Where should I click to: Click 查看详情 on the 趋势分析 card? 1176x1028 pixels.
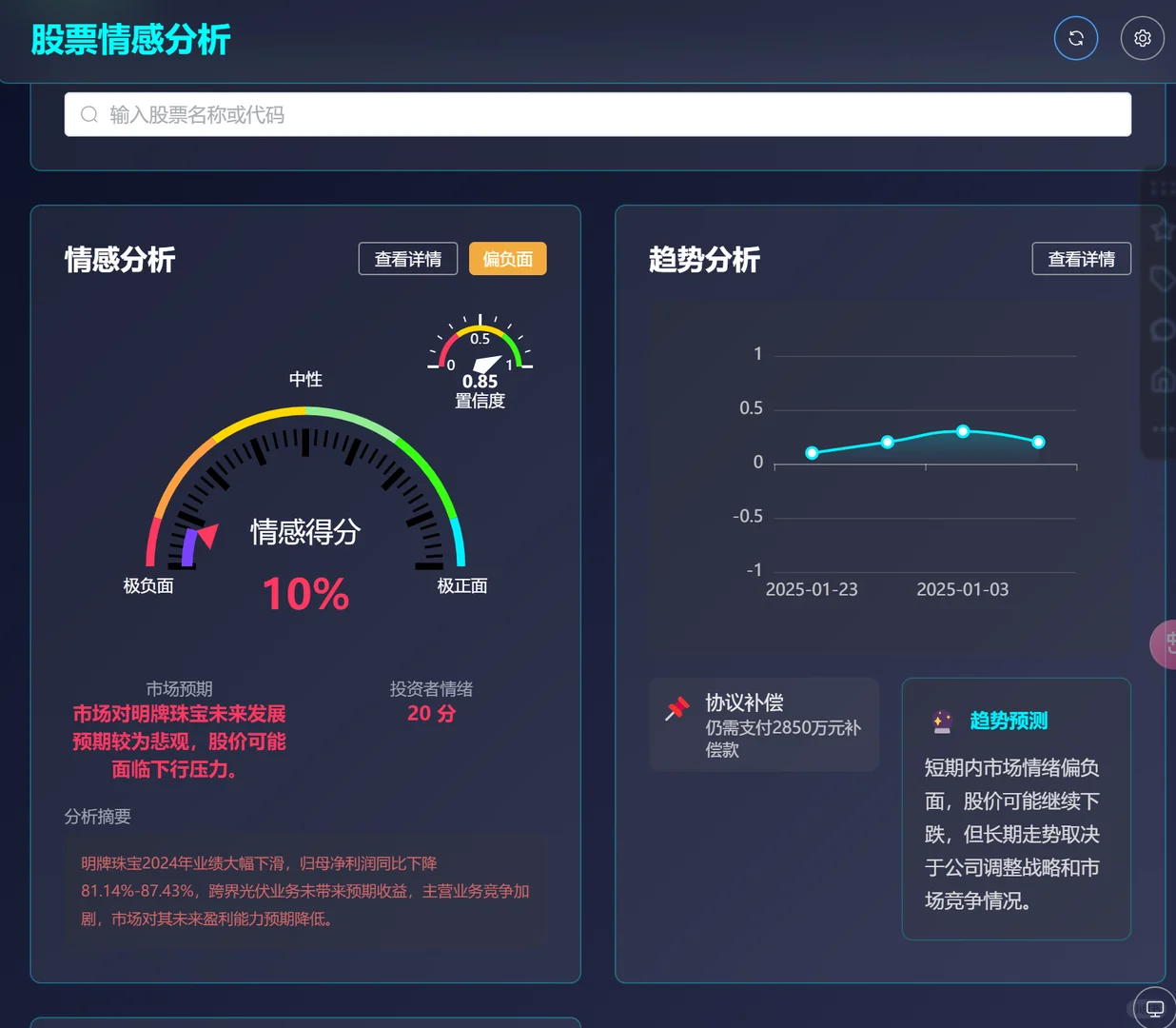tap(1081, 258)
